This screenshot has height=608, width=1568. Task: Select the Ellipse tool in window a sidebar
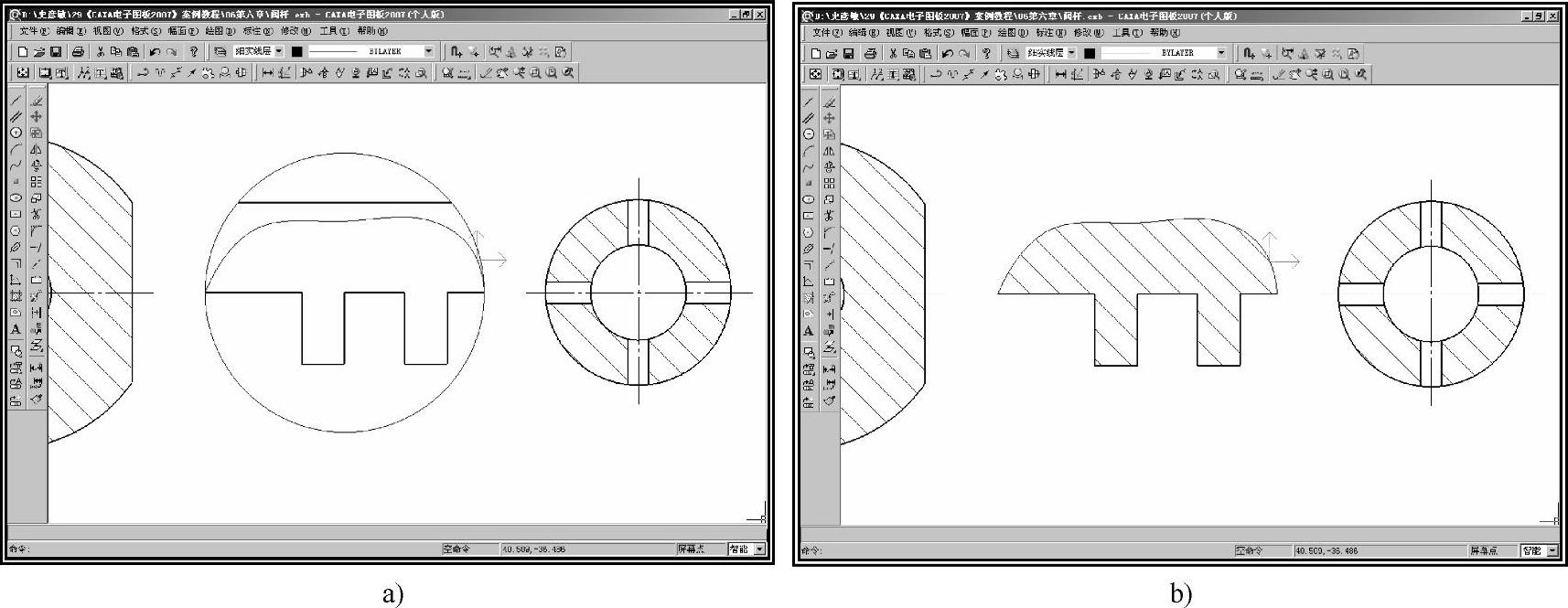tap(16, 197)
